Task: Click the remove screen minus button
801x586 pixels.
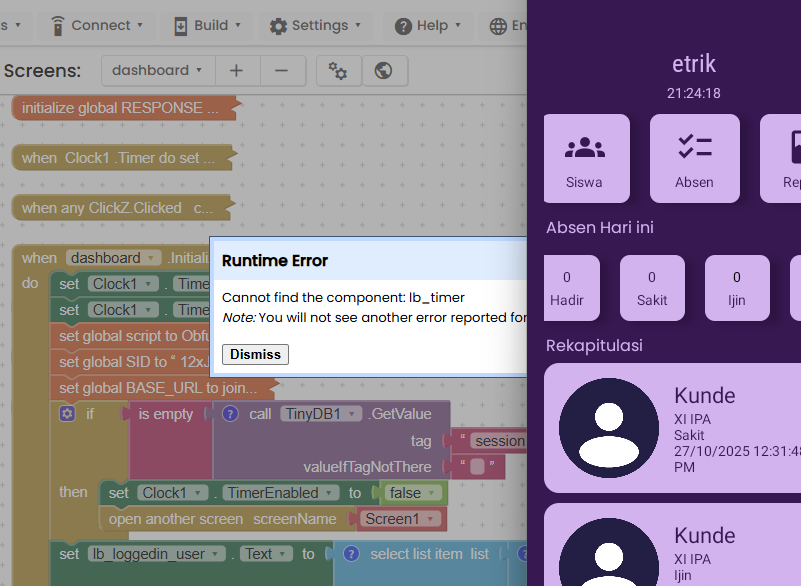Action: point(283,71)
